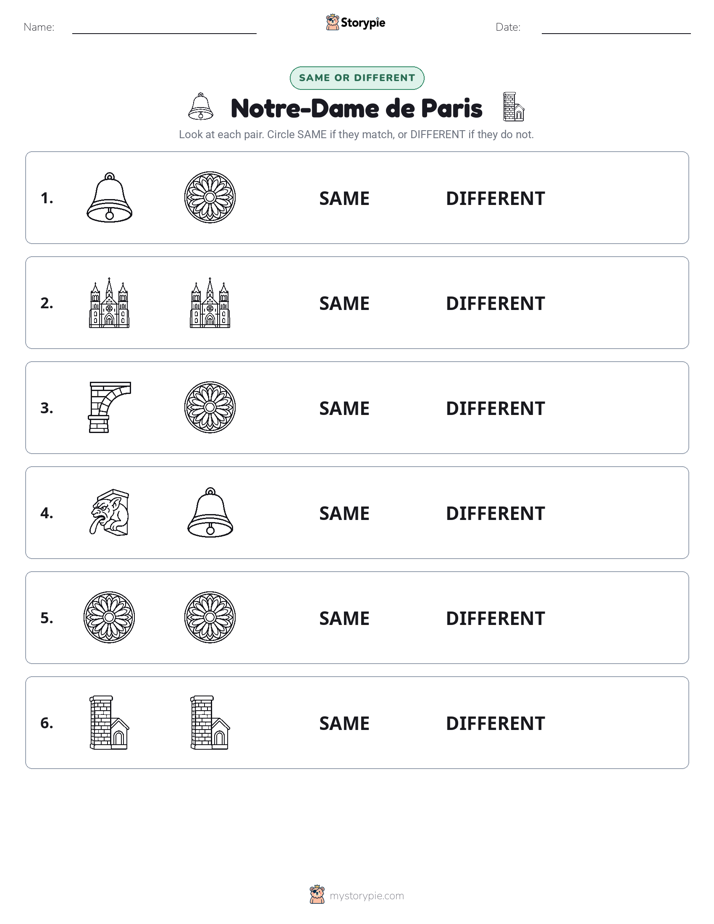Screen dimensions: 714x924
Task: Select the left rose window in row 5
Action: tap(109, 617)
